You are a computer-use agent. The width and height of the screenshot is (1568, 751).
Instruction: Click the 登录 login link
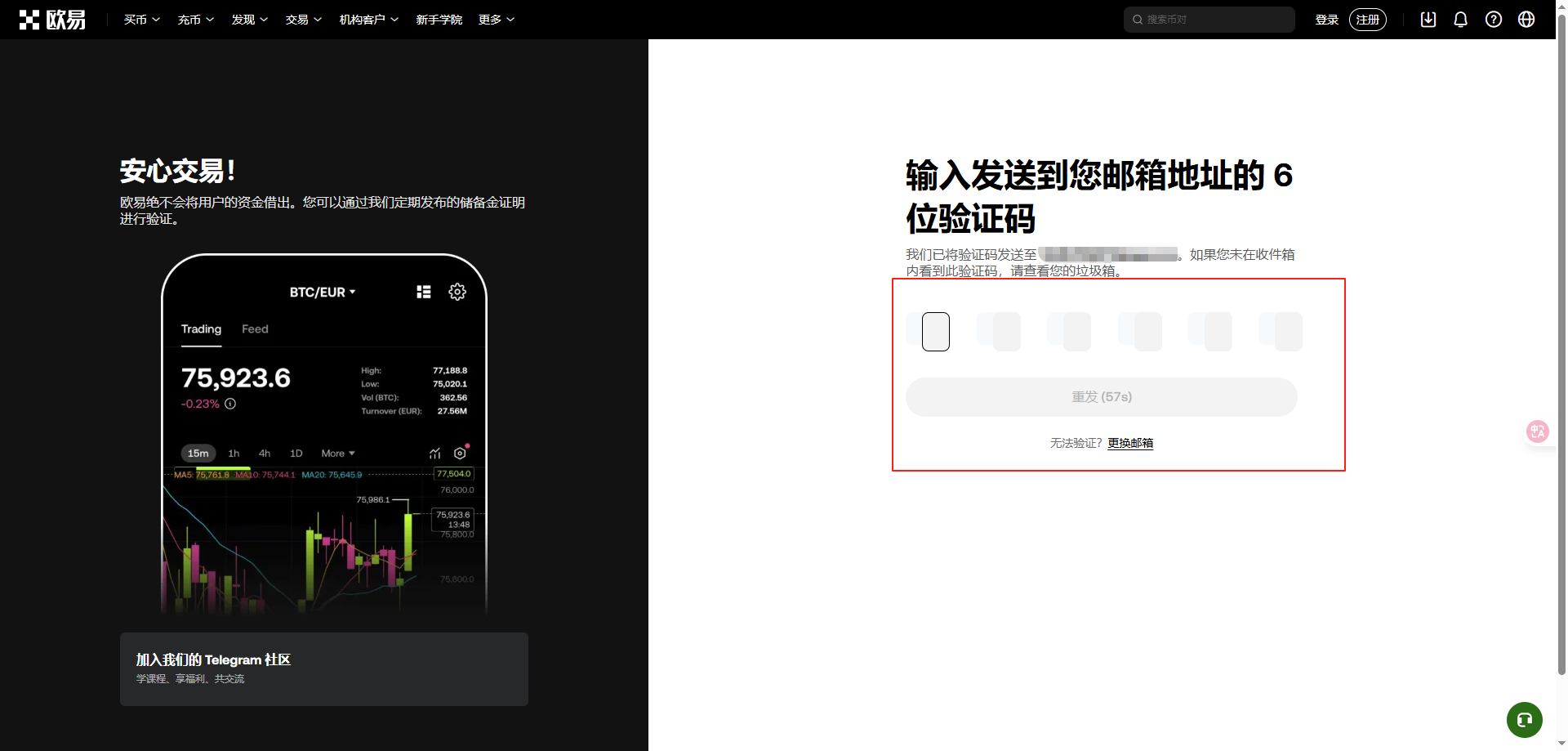[1326, 19]
